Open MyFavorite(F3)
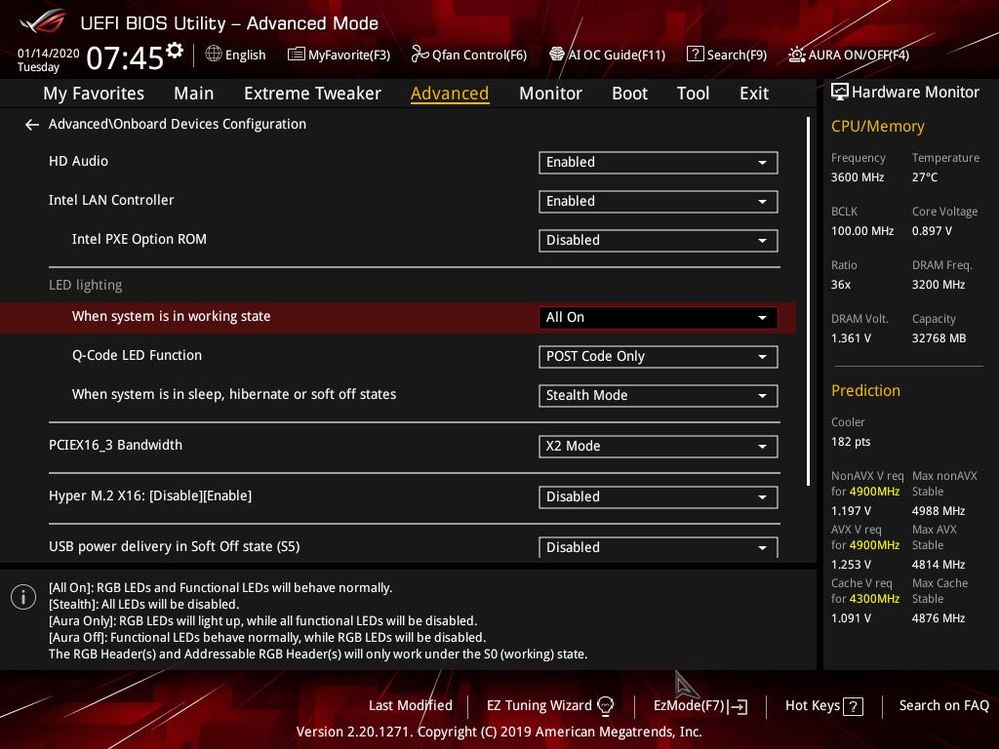This screenshot has height=749, width=999. click(339, 55)
